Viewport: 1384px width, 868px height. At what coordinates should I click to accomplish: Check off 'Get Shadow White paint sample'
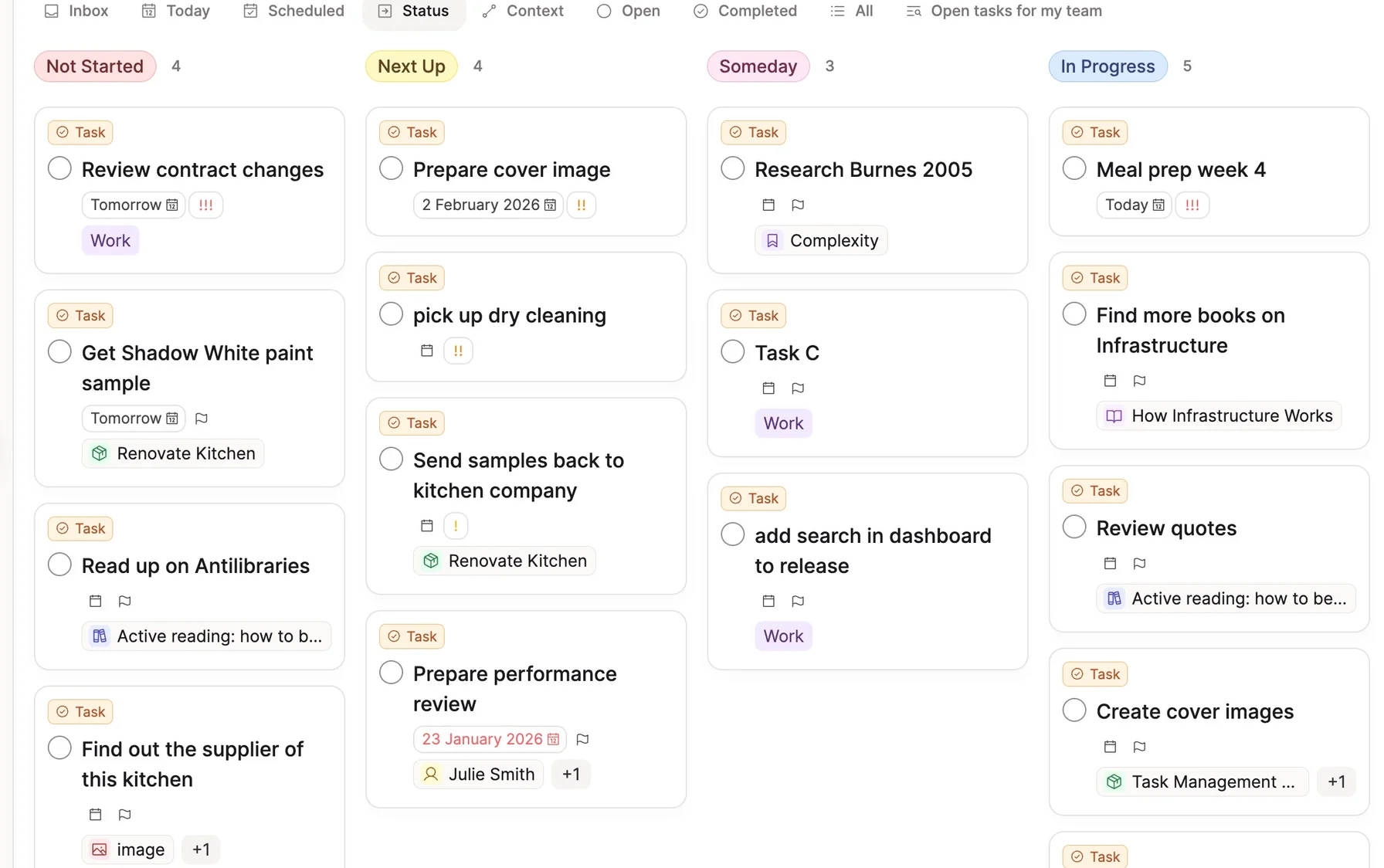59,351
